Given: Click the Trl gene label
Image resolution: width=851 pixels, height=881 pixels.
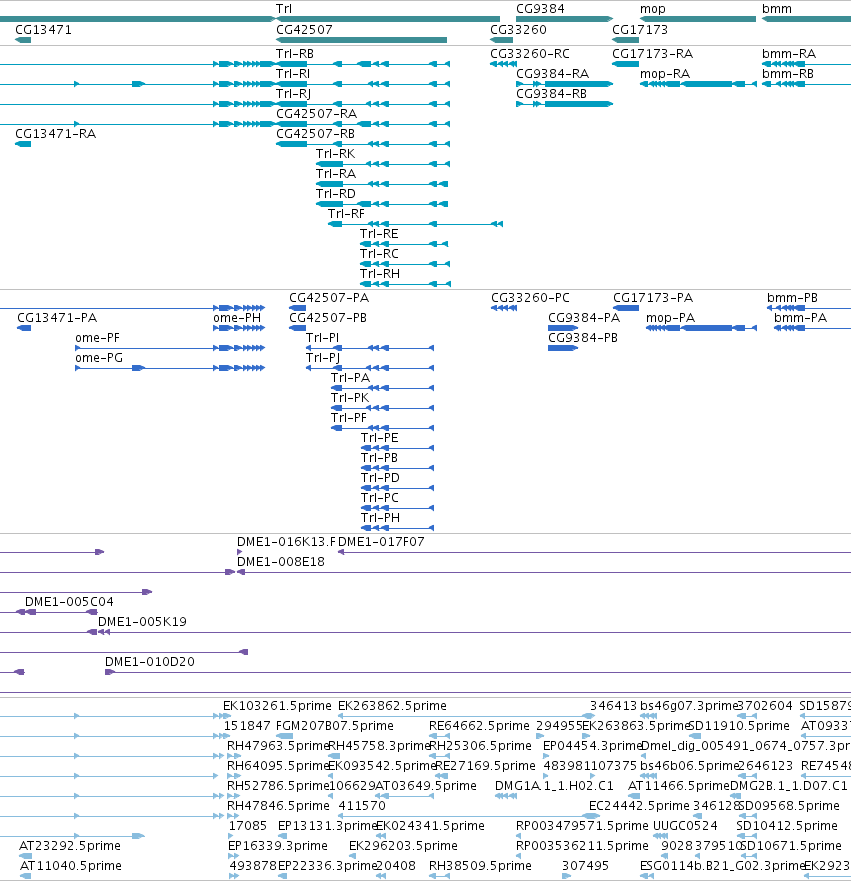Looking at the screenshot, I should click(284, 9).
